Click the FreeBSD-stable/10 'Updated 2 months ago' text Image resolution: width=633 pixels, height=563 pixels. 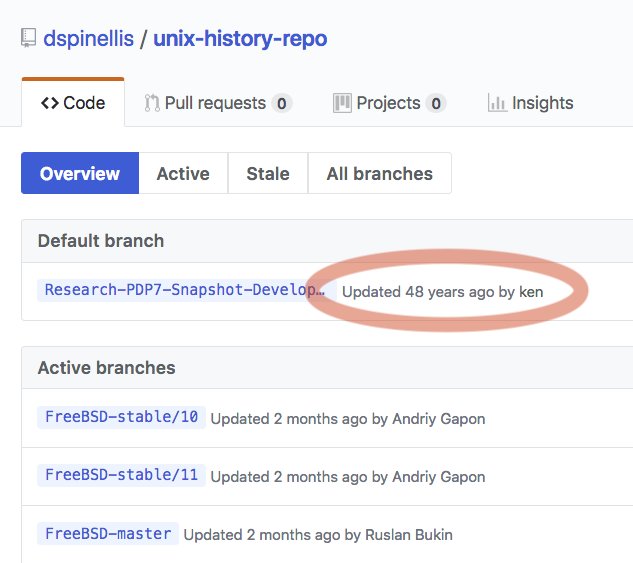[289, 419]
